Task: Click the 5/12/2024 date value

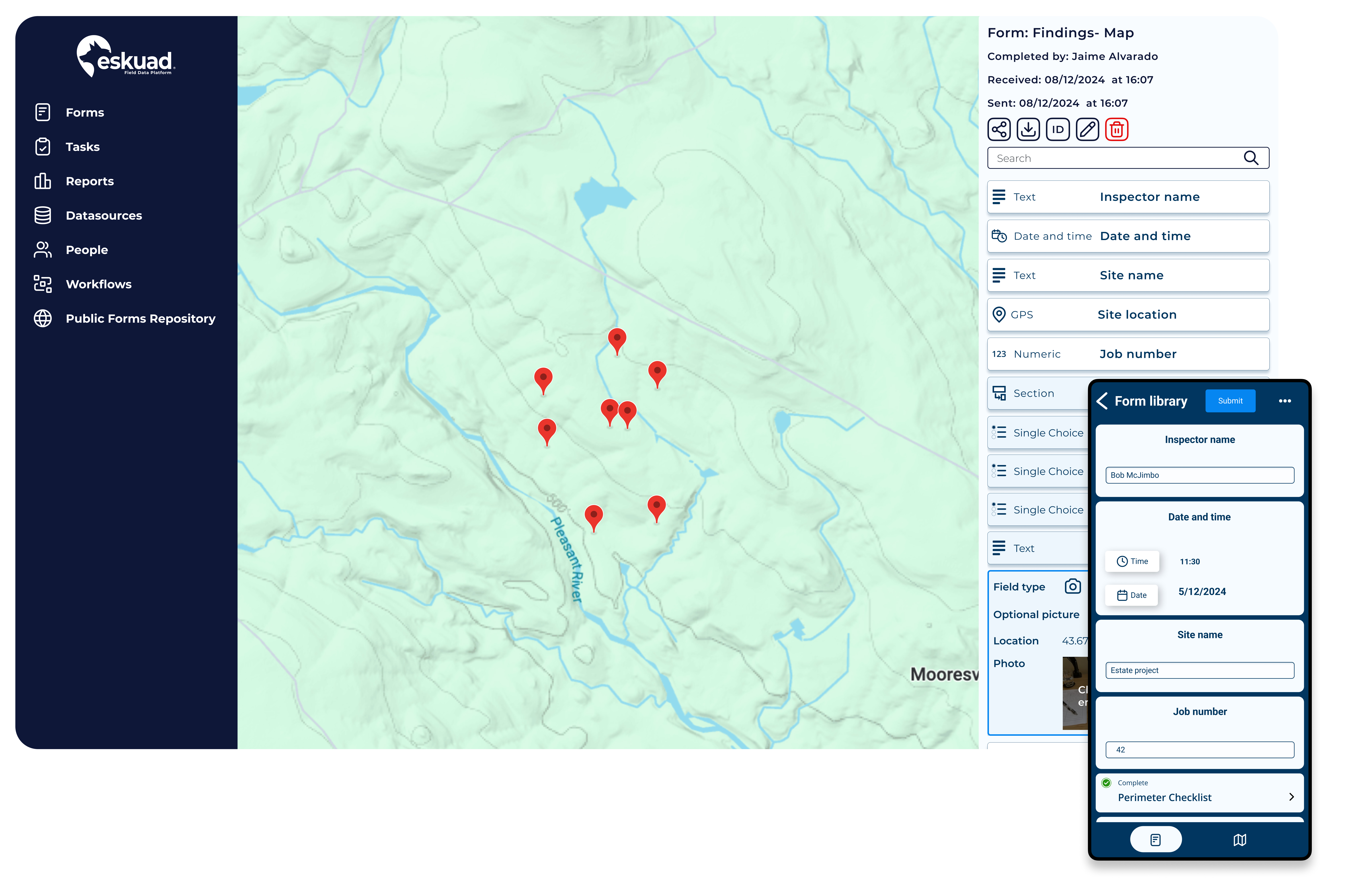Action: [1202, 591]
